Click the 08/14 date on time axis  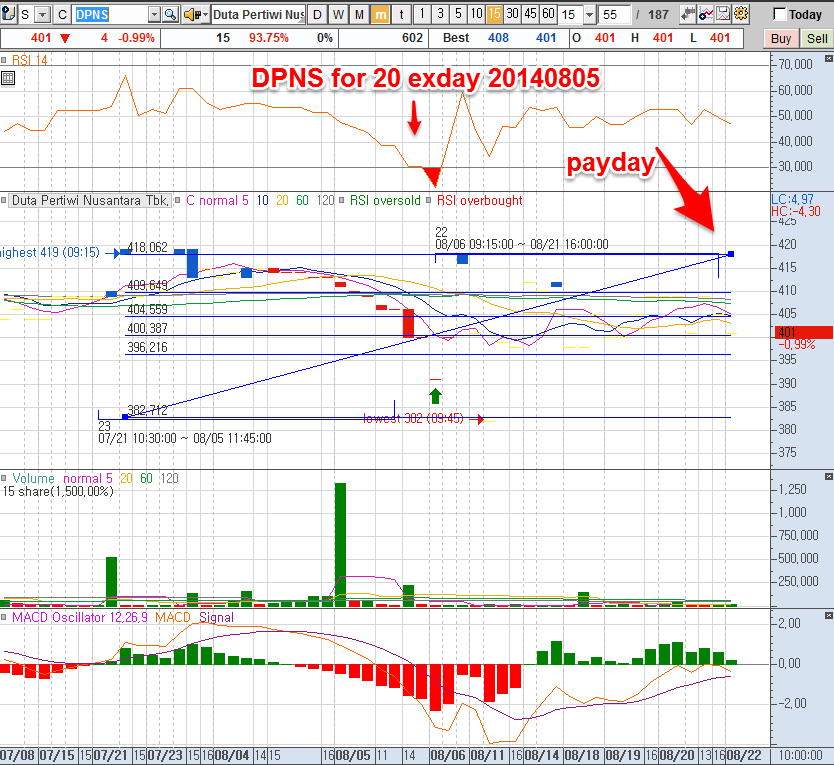tap(541, 755)
